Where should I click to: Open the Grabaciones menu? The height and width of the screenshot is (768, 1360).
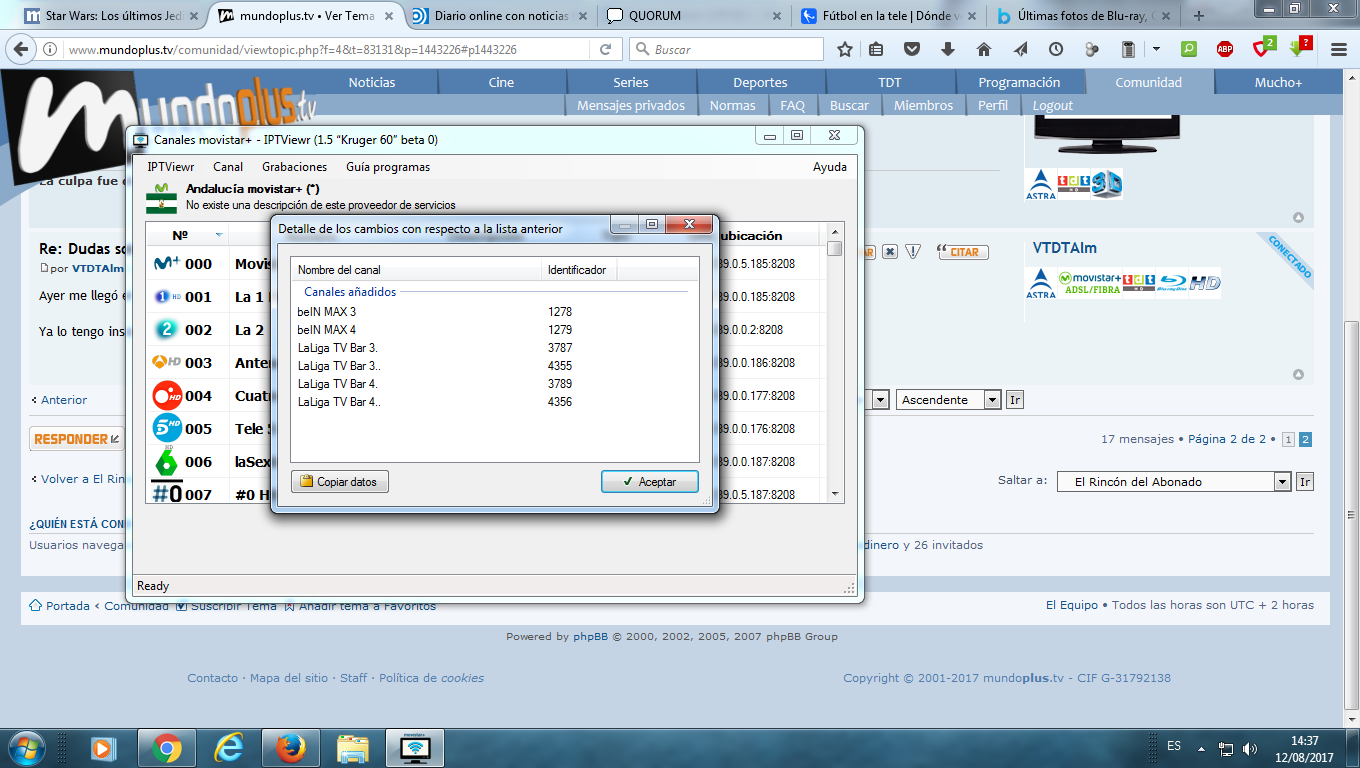294,167
